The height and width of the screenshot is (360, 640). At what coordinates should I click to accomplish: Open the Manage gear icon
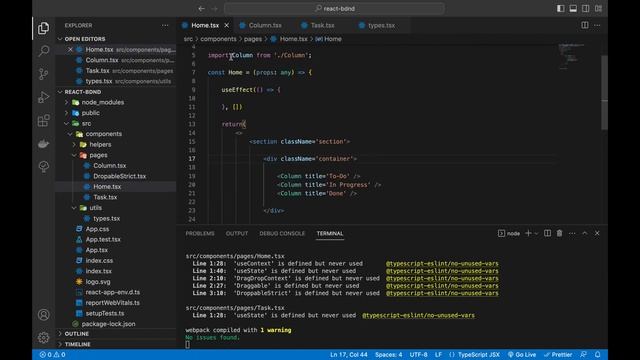point(43,338)
